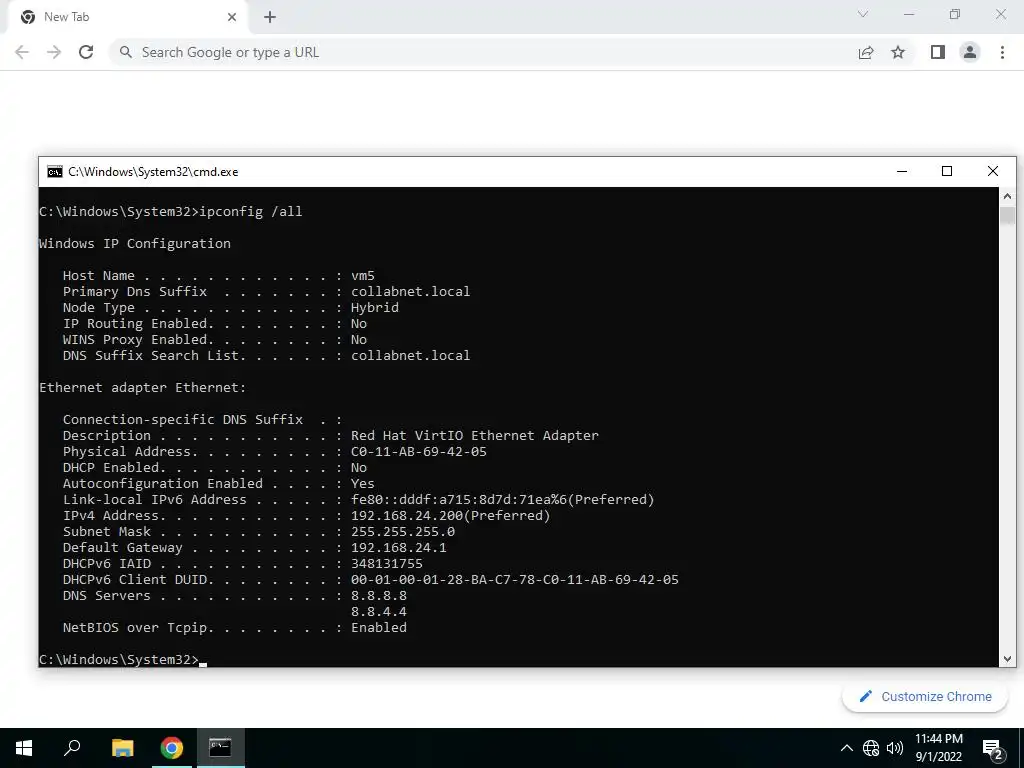Click default gateway 192.168.24.1
Screen dimensions: 1024x768
[398, 547]
